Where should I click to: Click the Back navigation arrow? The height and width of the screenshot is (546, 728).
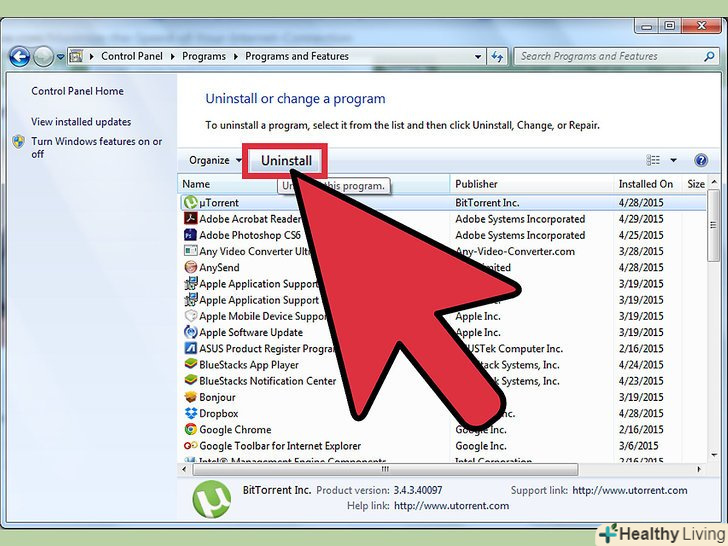point(20,57)
